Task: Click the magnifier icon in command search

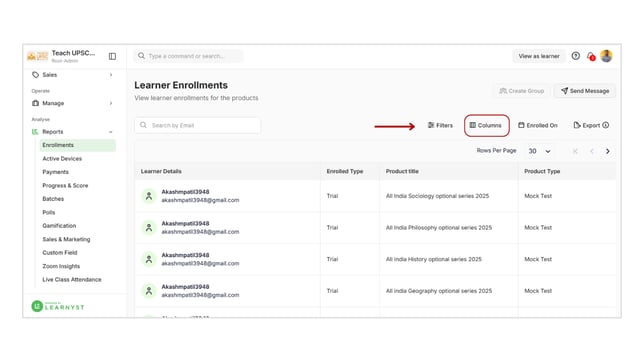Action: click(141, 55)
